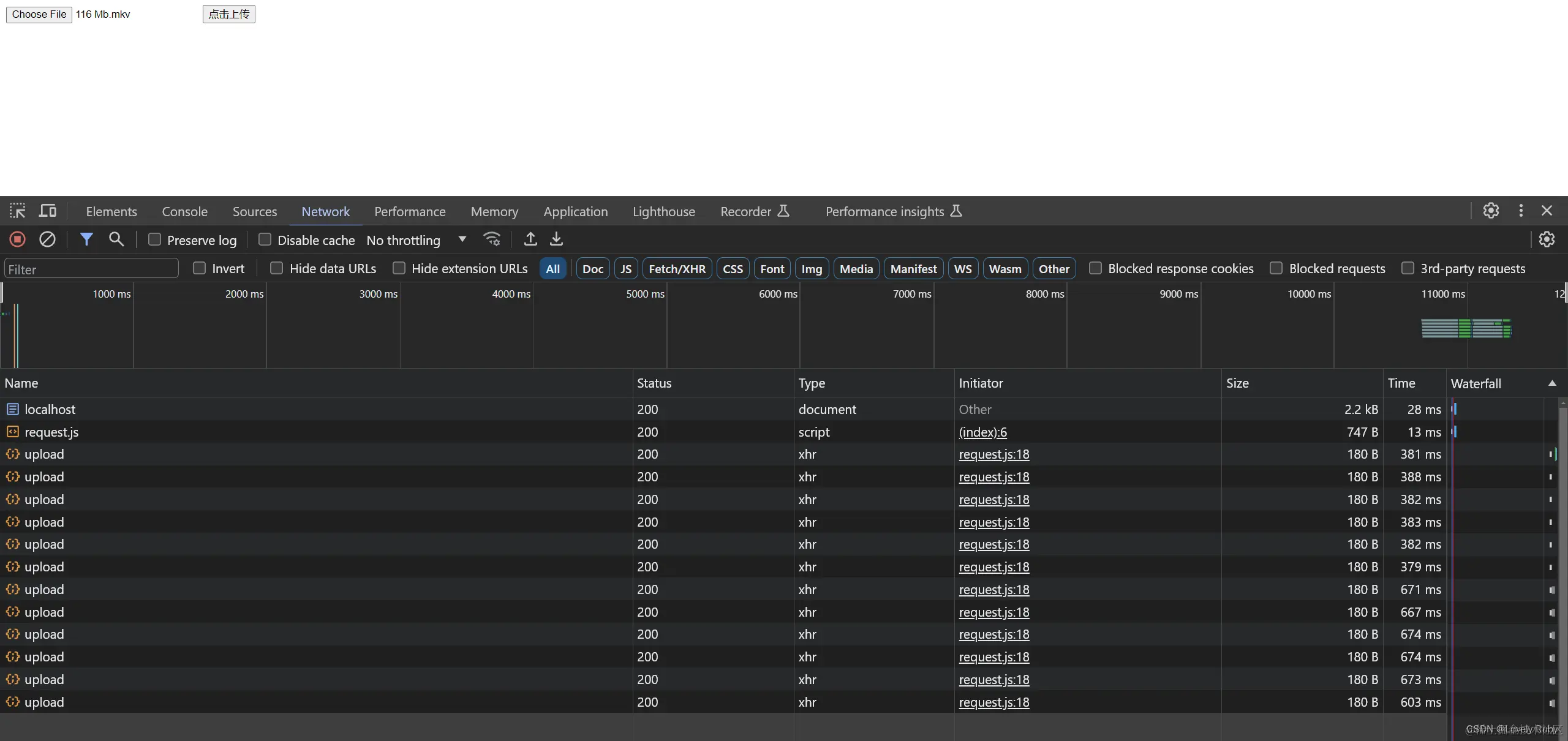
Task: Toggle the filter funnel icon
Action: [86, 239]
